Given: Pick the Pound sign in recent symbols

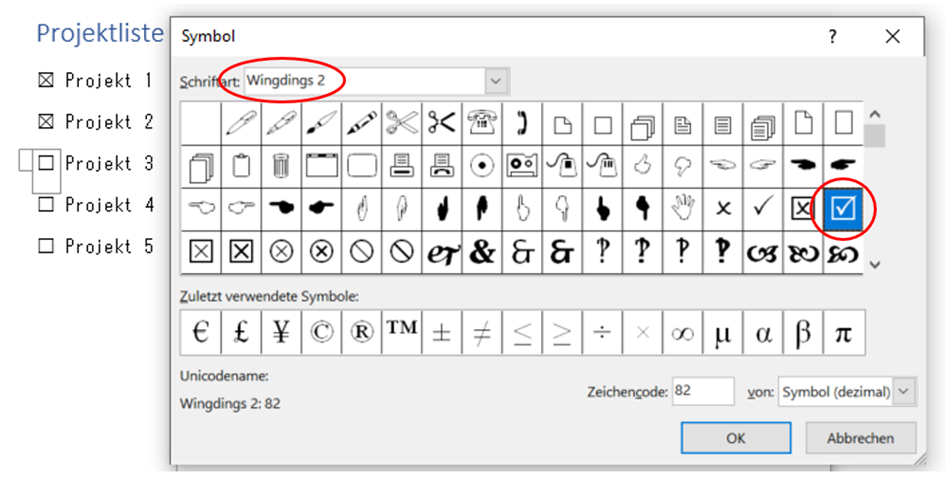Looking at the screenshot, I should pyautogui.click(x=241, y=333).
